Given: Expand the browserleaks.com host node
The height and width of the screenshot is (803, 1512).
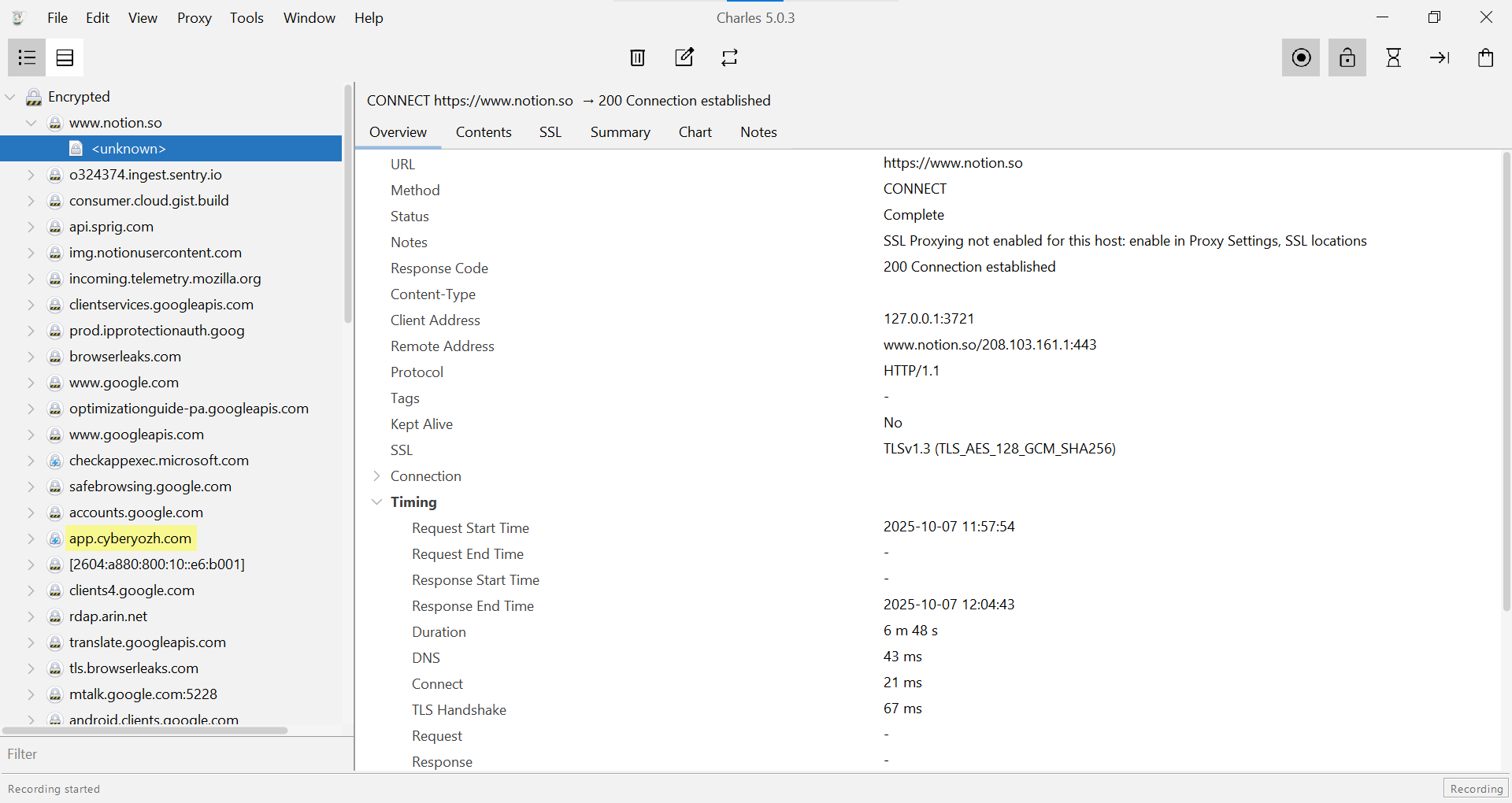Looking at the screenshot, I should pyautogui.click(x=31, y=357).
